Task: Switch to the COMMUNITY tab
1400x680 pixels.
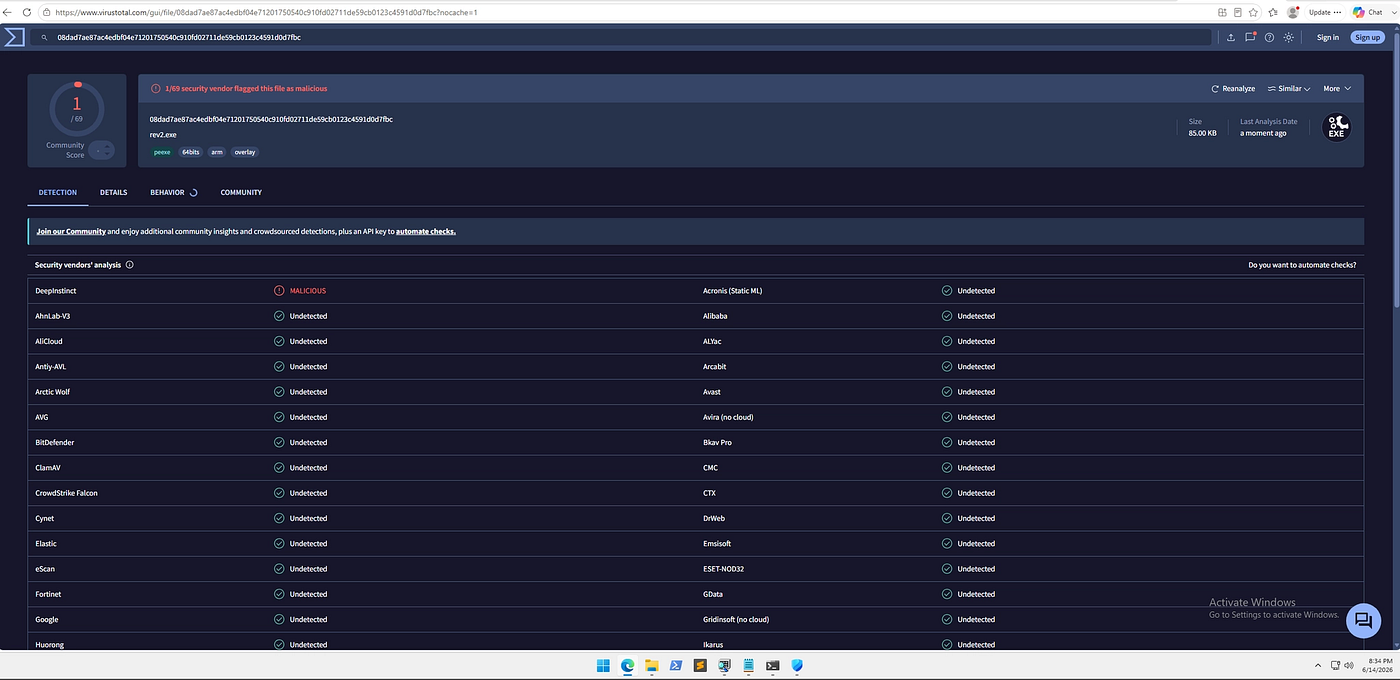Action: coord(241,192)
